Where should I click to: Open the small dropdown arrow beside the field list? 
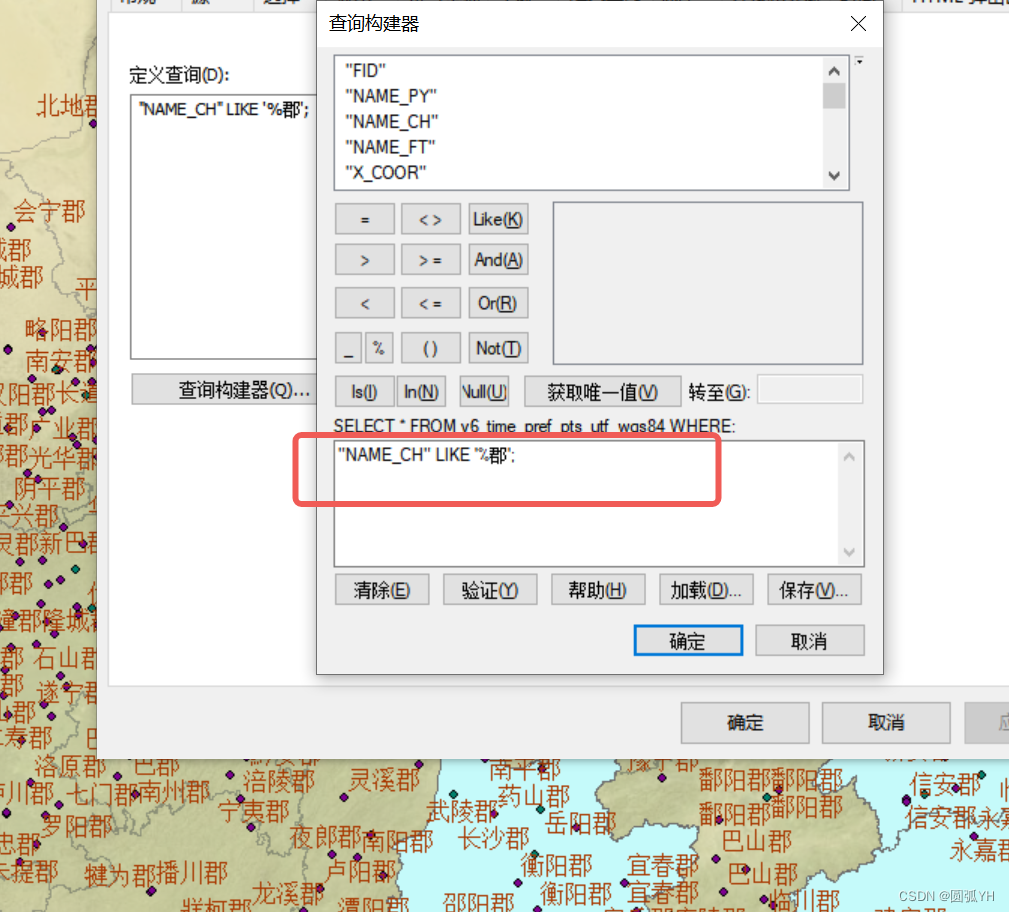pos(859,61)
